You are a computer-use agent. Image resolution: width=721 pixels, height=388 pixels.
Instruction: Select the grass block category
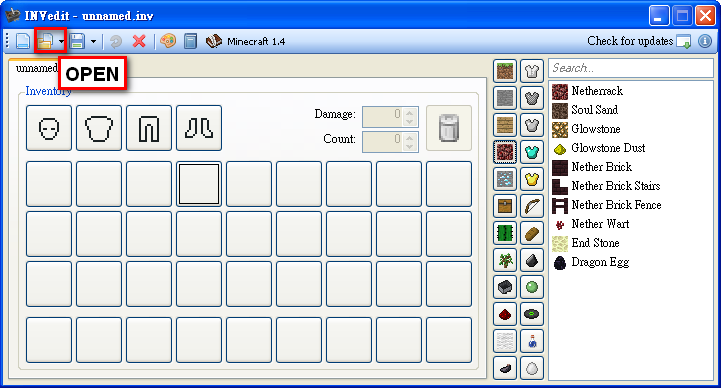click(x=505, y=71)
